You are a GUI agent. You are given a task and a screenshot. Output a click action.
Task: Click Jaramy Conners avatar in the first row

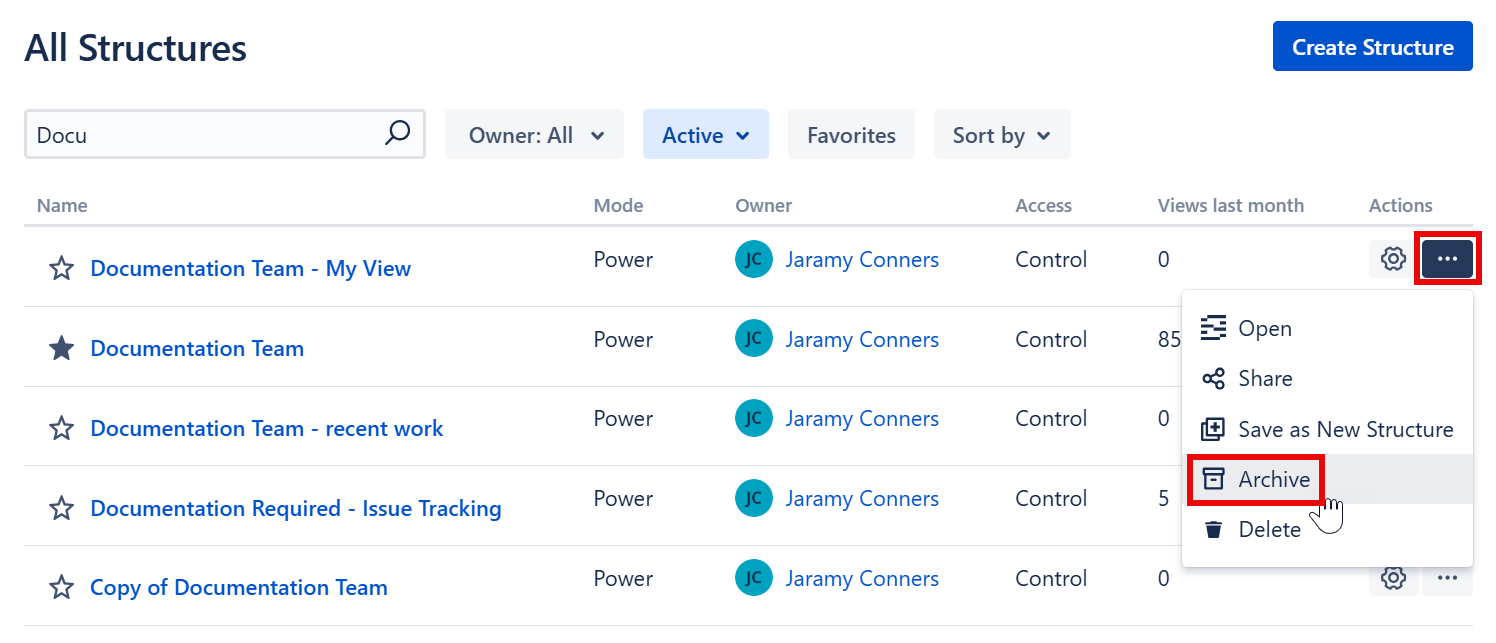754,259
